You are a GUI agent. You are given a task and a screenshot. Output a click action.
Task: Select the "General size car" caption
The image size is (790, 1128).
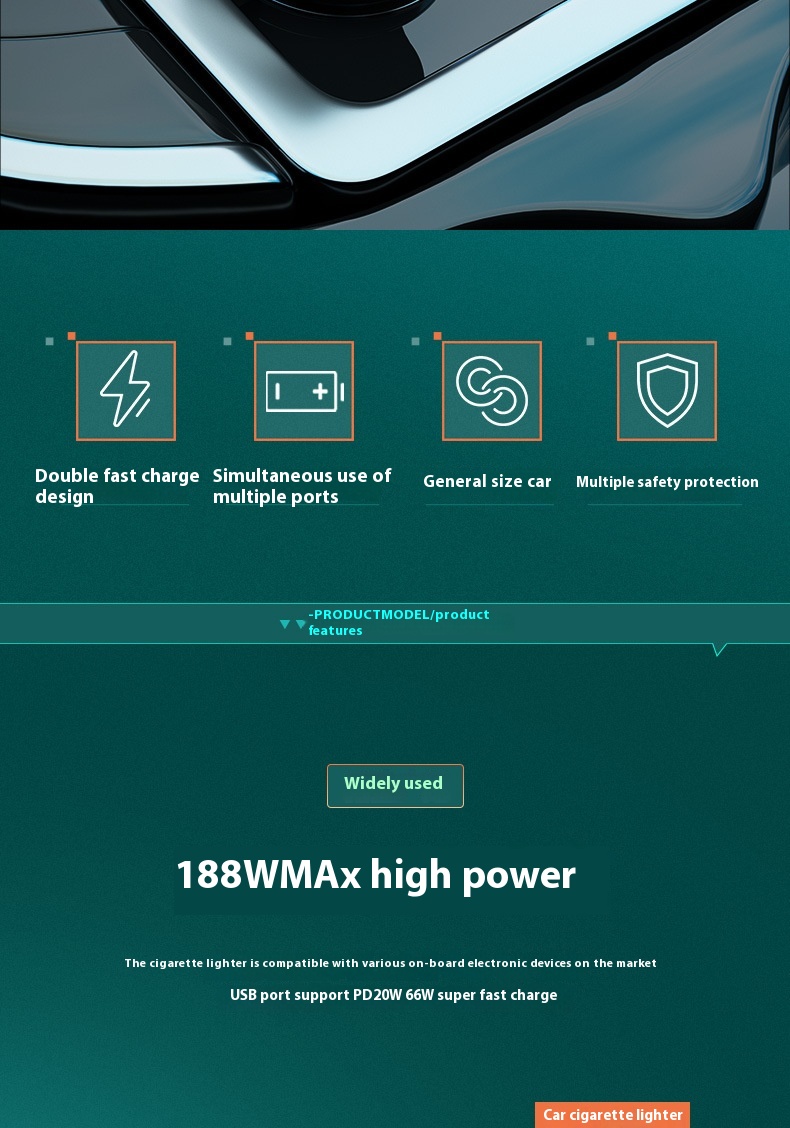[x=487, y=481]
